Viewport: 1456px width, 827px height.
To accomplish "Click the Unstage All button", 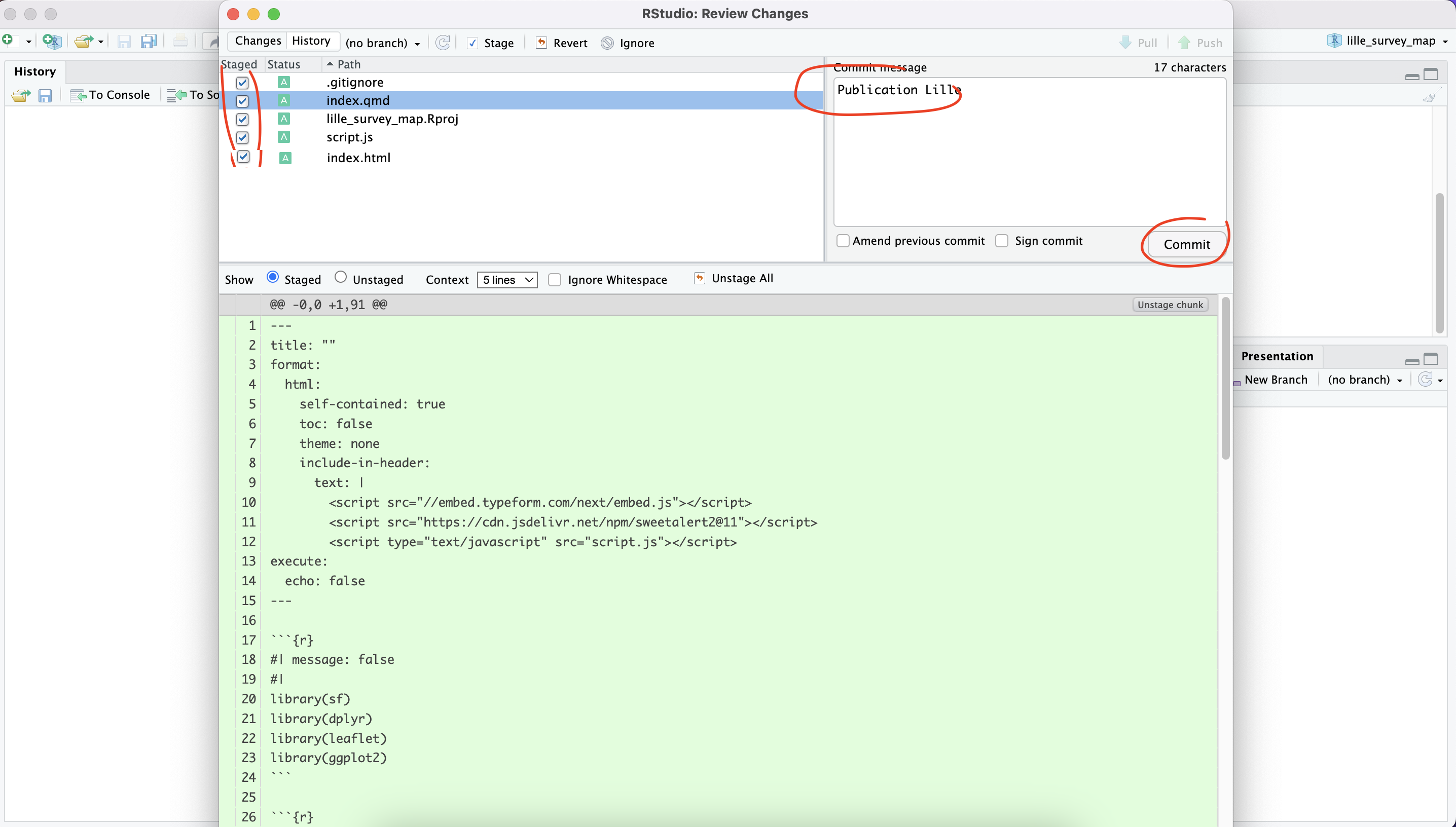I will tap(734, 278).
